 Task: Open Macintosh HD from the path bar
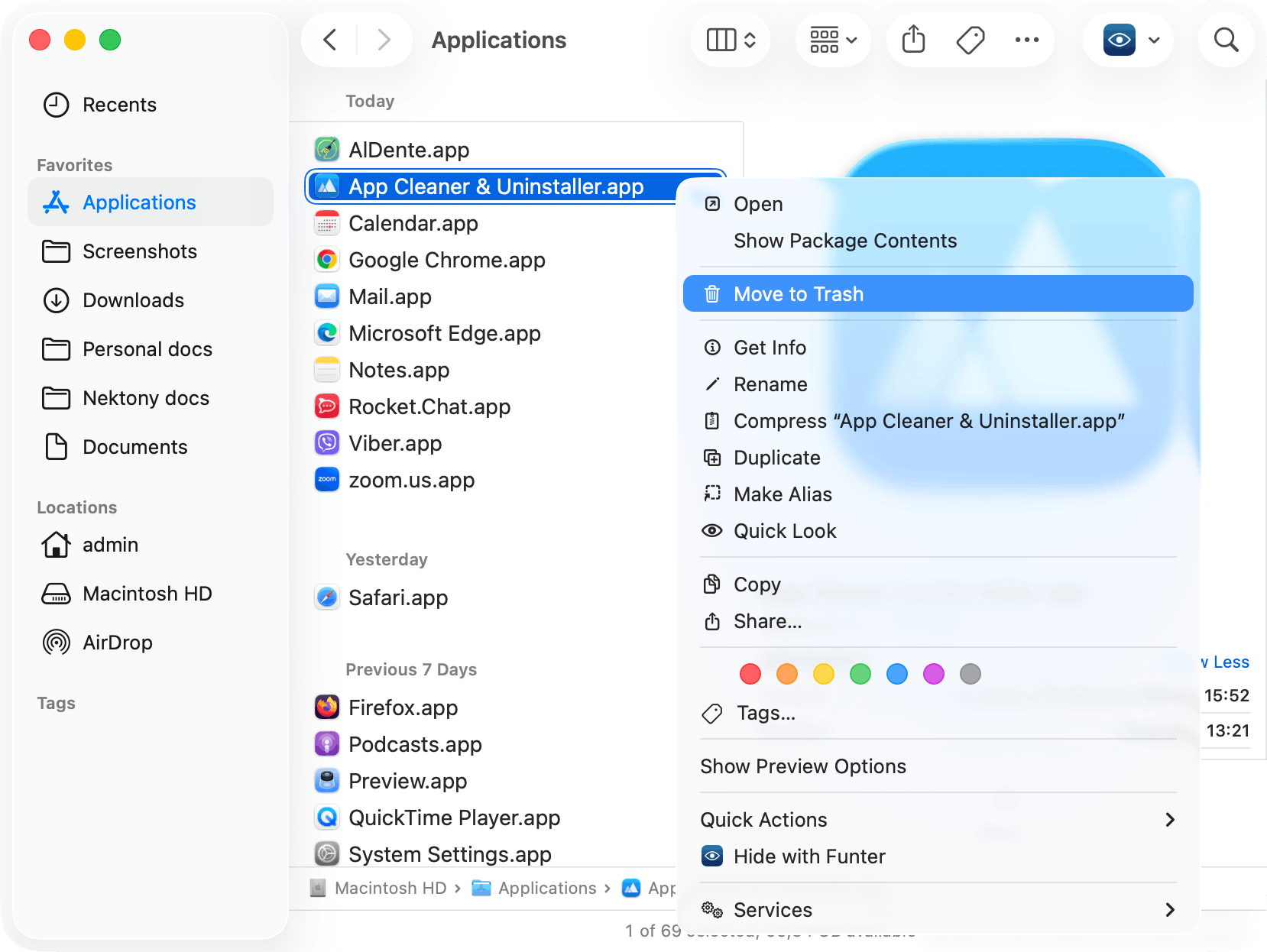(x=390, y=888)
